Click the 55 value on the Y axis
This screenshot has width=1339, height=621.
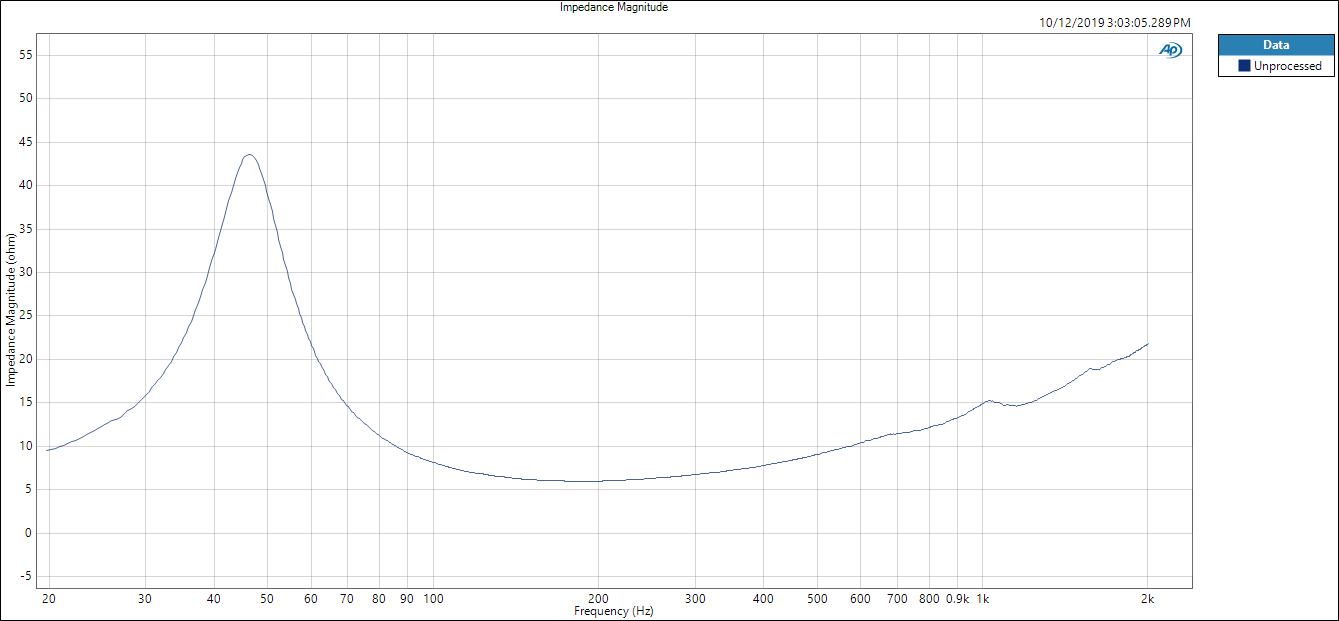[x=28, y=55]
